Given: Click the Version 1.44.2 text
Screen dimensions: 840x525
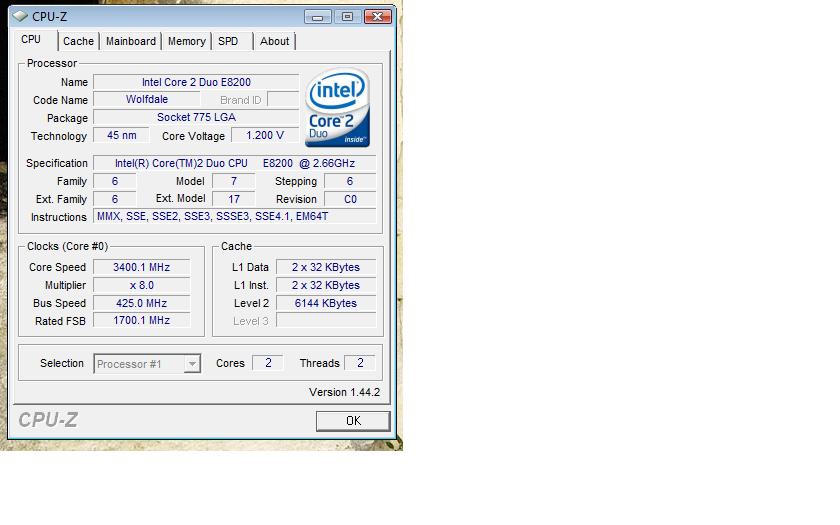Looking at the screenshot, I should pos(344,392).
